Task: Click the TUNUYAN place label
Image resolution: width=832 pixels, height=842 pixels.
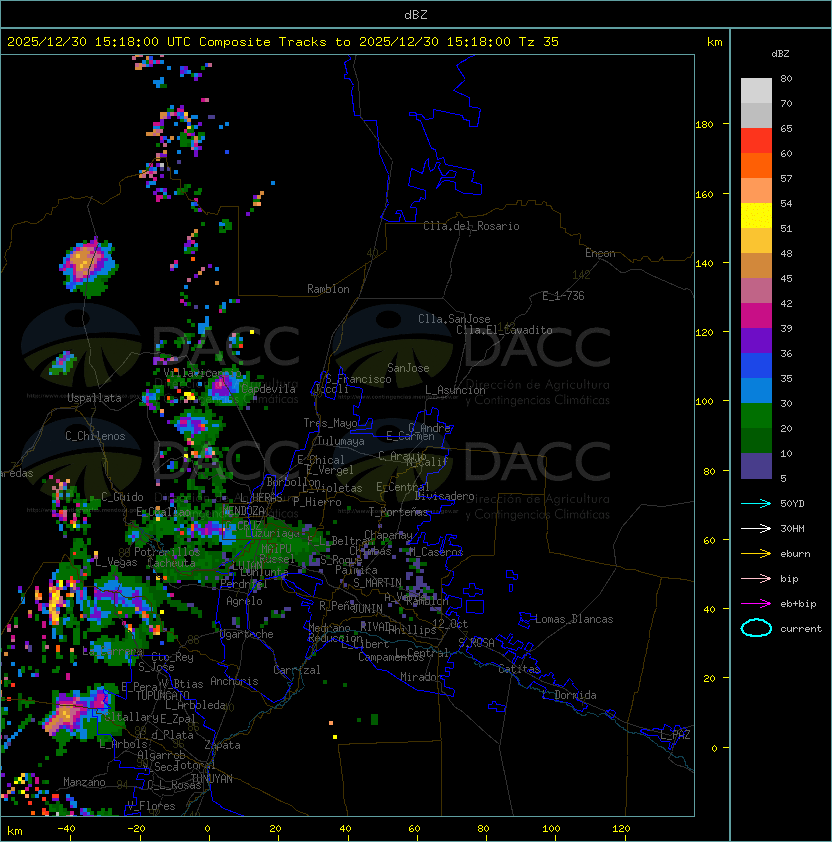Action: click(212, 779)
